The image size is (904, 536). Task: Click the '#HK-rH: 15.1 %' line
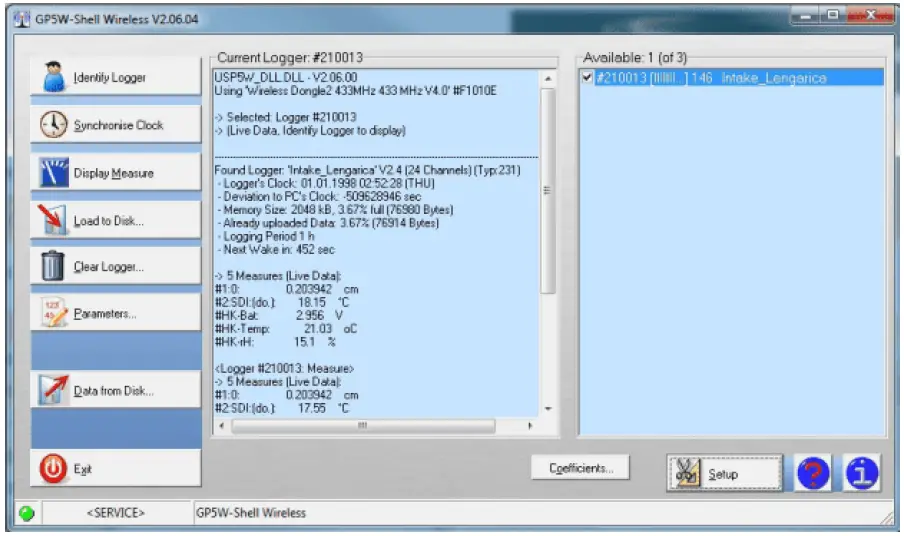click(275, 342)
